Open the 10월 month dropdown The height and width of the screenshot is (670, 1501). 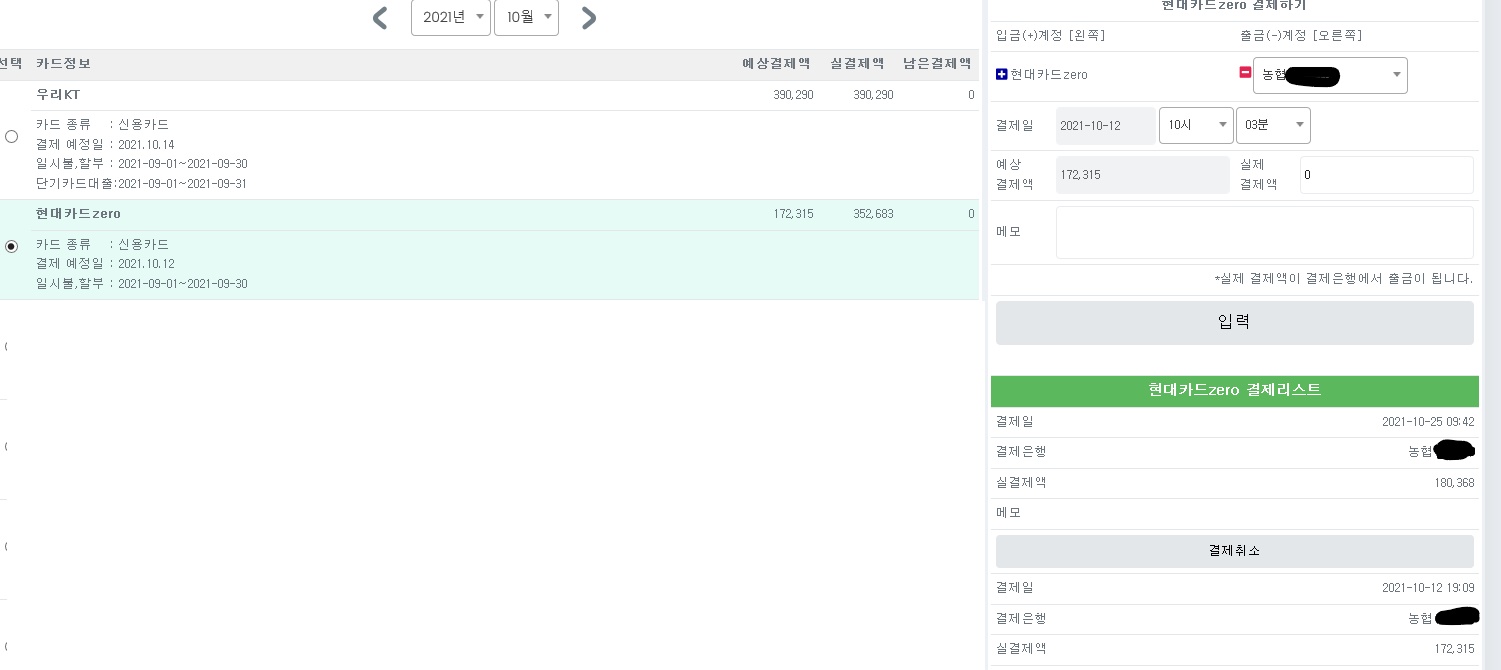point(526,17)
